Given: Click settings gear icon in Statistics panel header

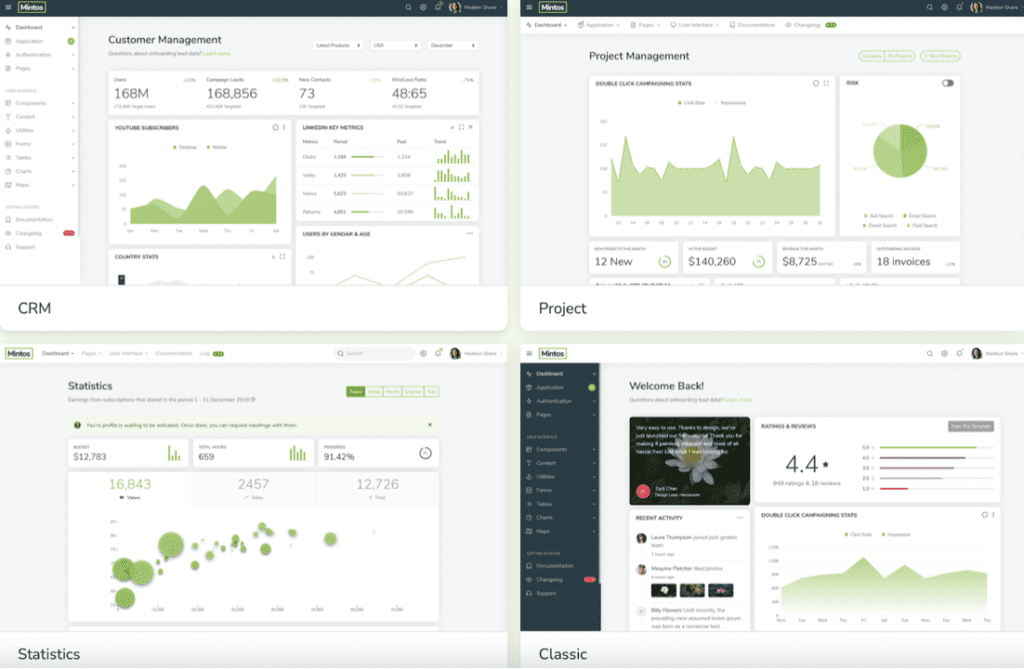Looking at the screenshot, I should 423,353.
